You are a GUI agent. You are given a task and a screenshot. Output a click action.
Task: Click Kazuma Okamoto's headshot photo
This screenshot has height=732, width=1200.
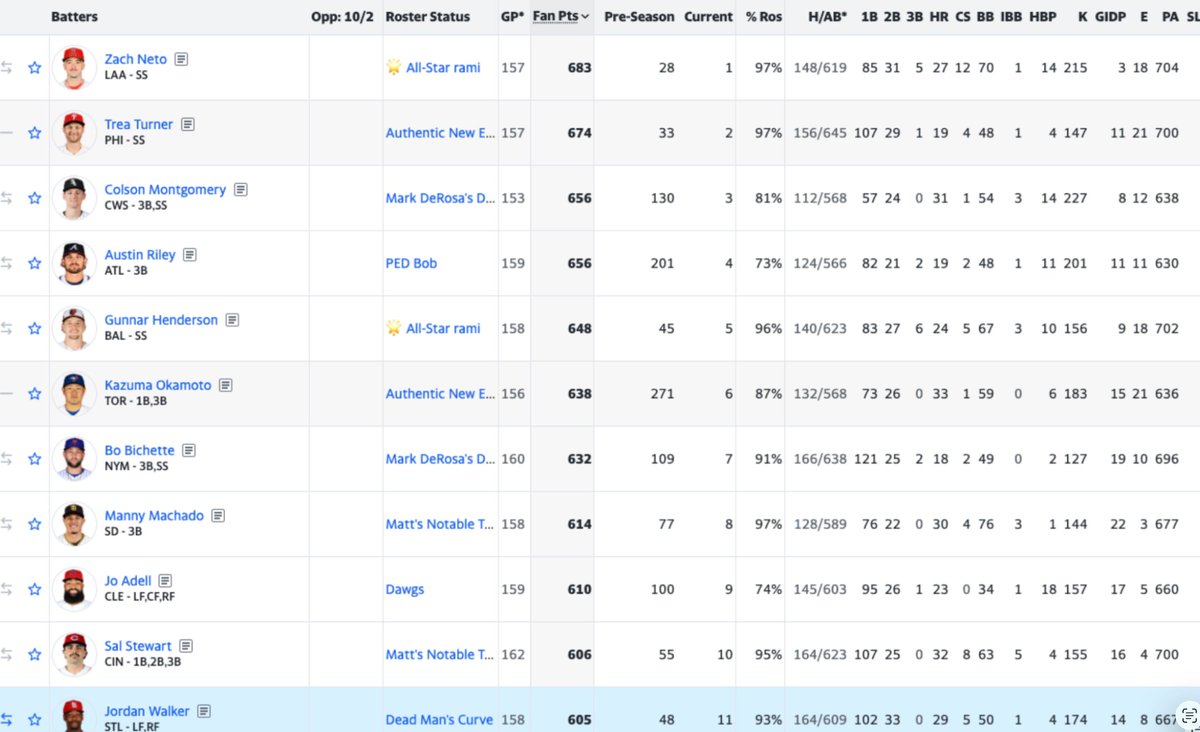tap(74, 394)
